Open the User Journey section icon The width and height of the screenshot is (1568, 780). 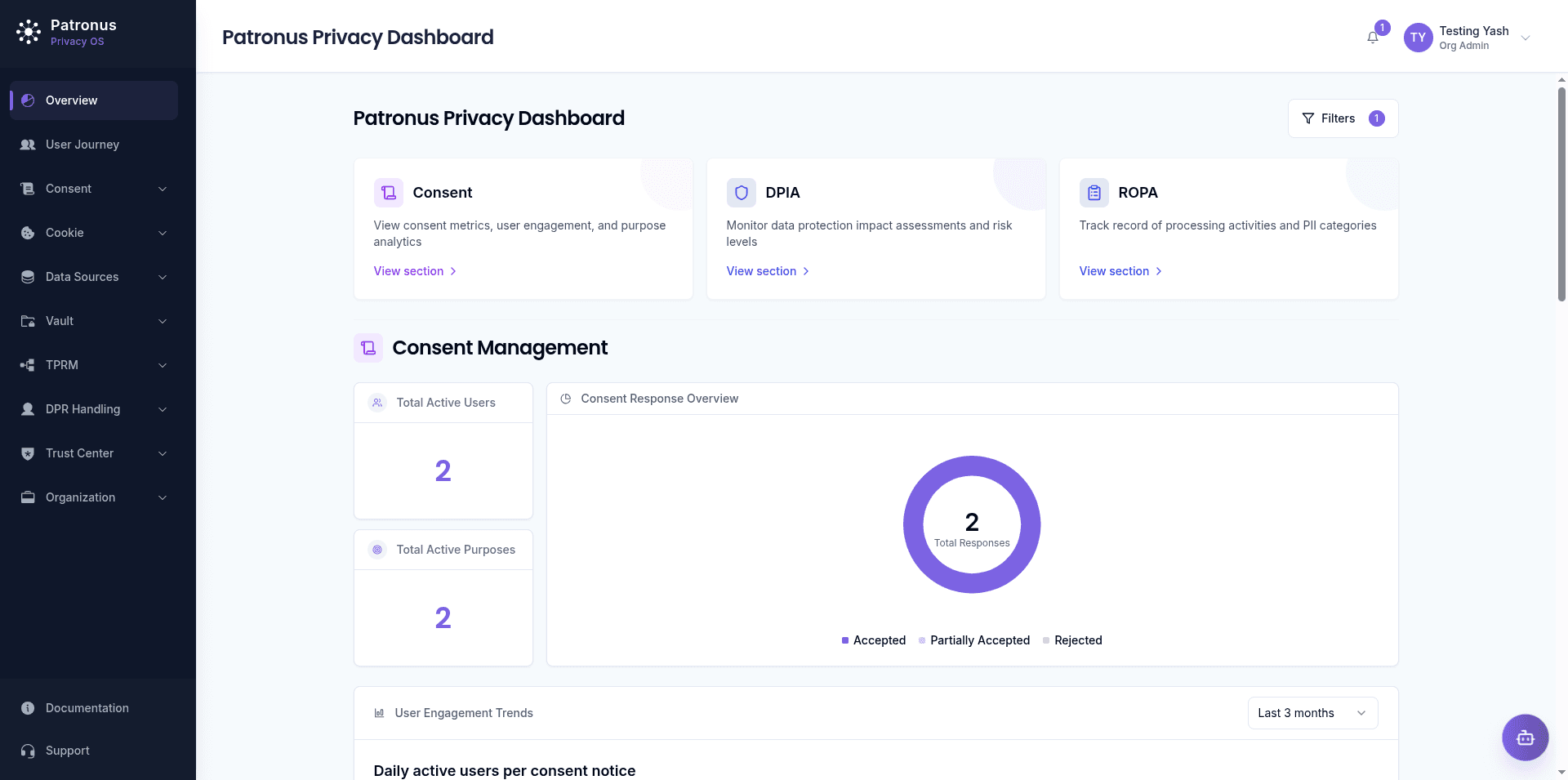(28, 145)
